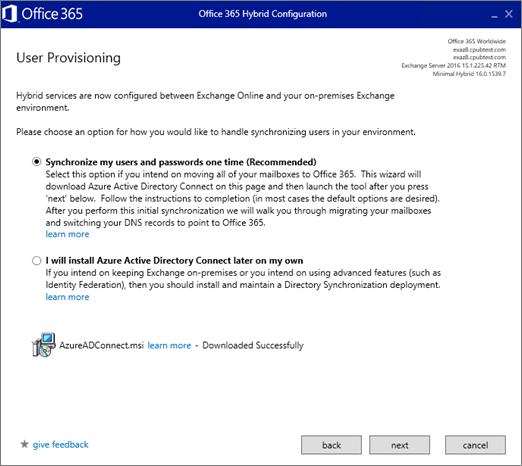Open learn more next to AzureADConnect.msi

click(169, 345)
